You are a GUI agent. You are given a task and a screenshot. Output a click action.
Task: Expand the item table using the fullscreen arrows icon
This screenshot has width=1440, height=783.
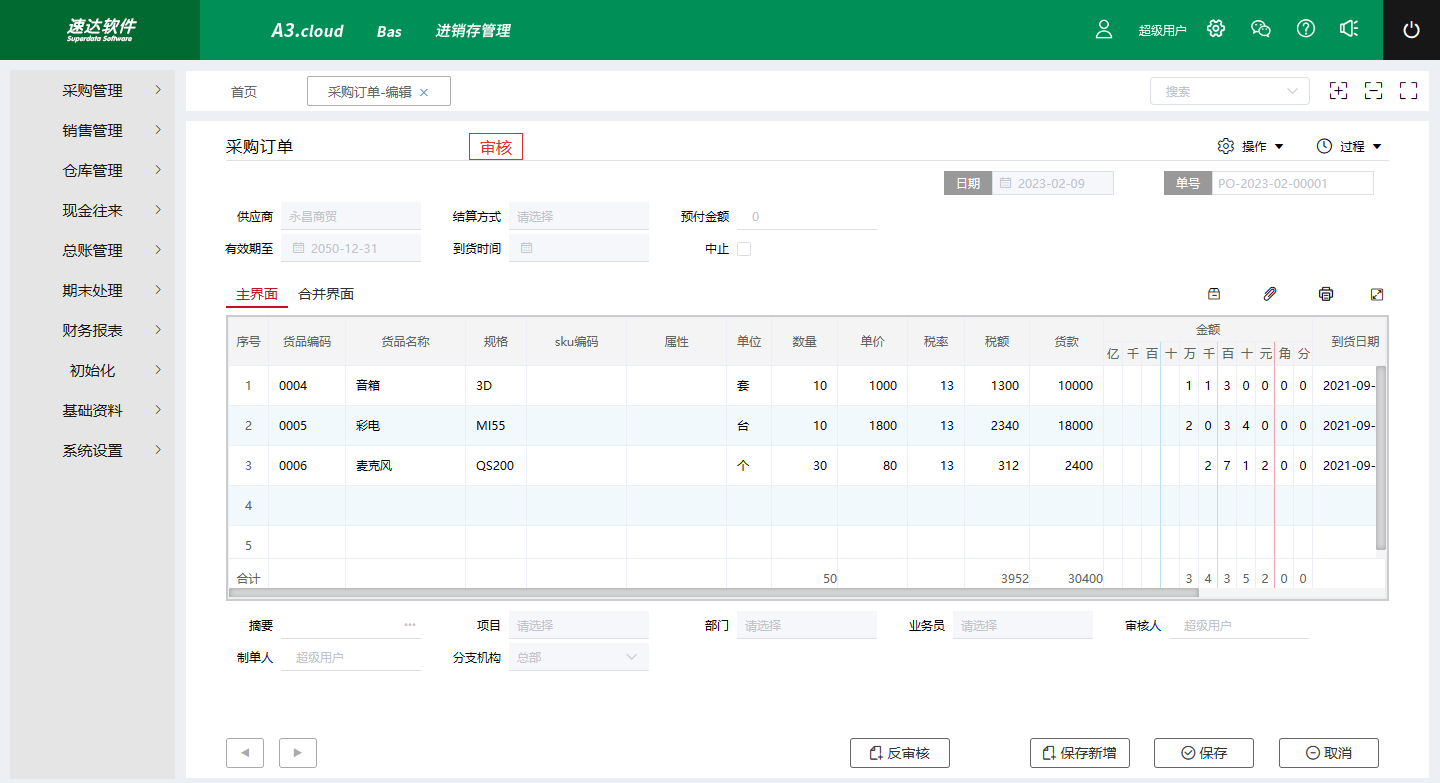pyautogui.click(x=1377, y=294)
